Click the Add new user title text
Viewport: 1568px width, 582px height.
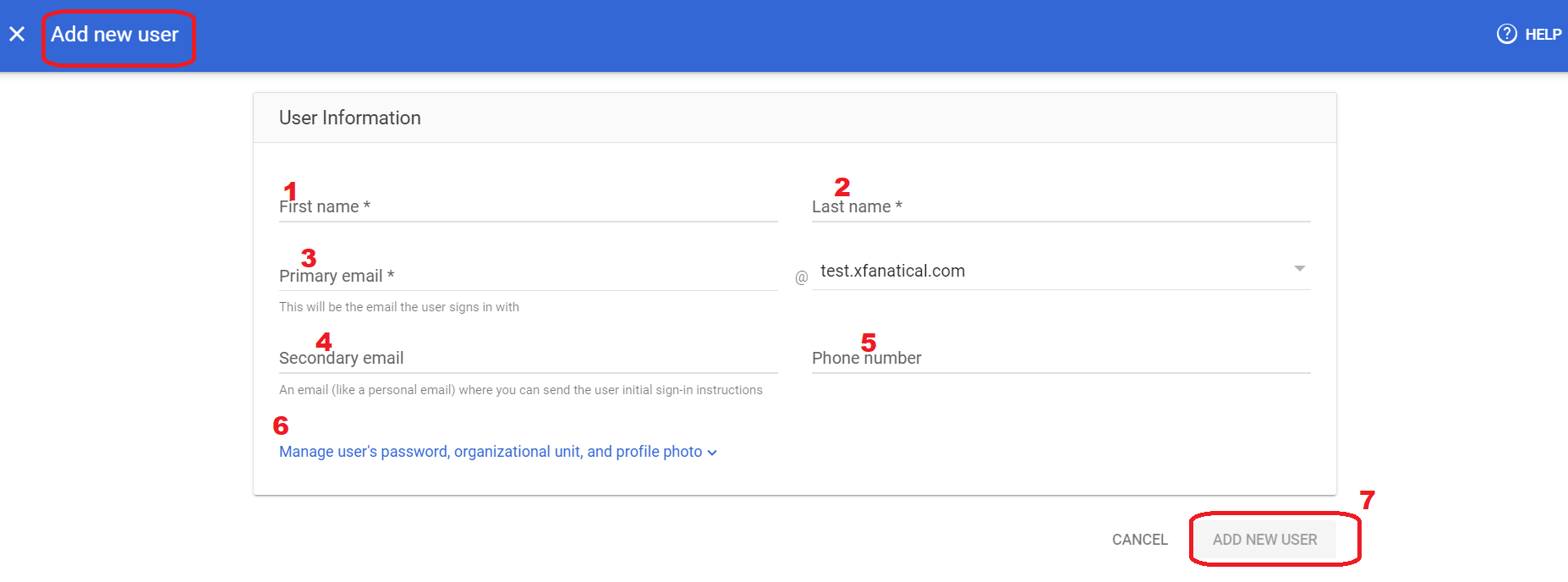tap(116, 34)
